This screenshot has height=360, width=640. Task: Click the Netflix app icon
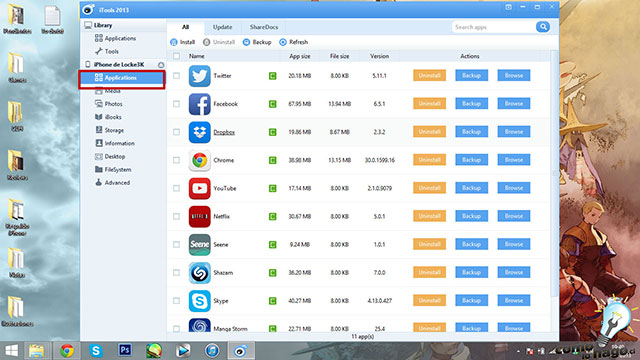coord(200,216)
